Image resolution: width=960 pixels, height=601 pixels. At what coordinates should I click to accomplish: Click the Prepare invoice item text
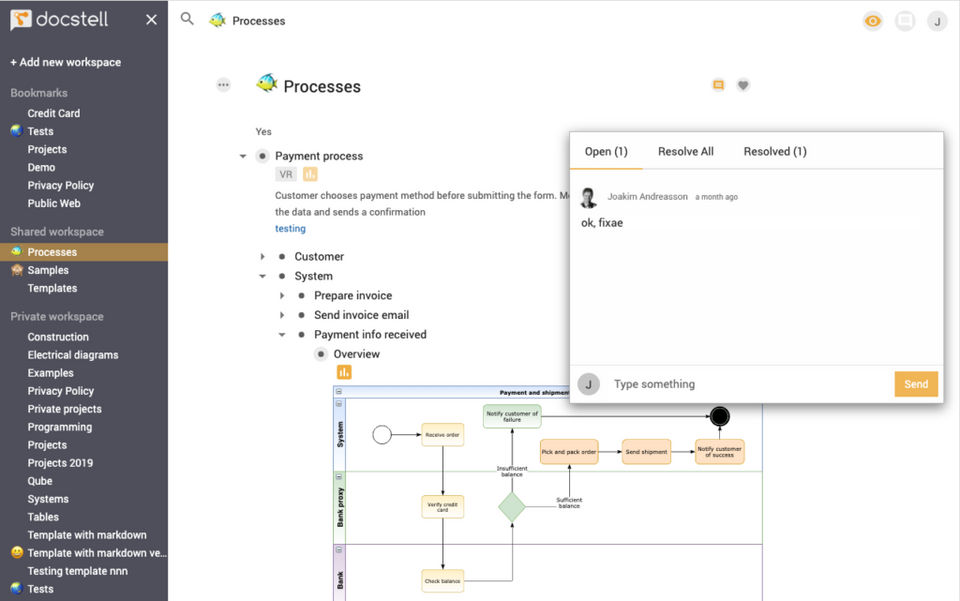pos(353,296)
